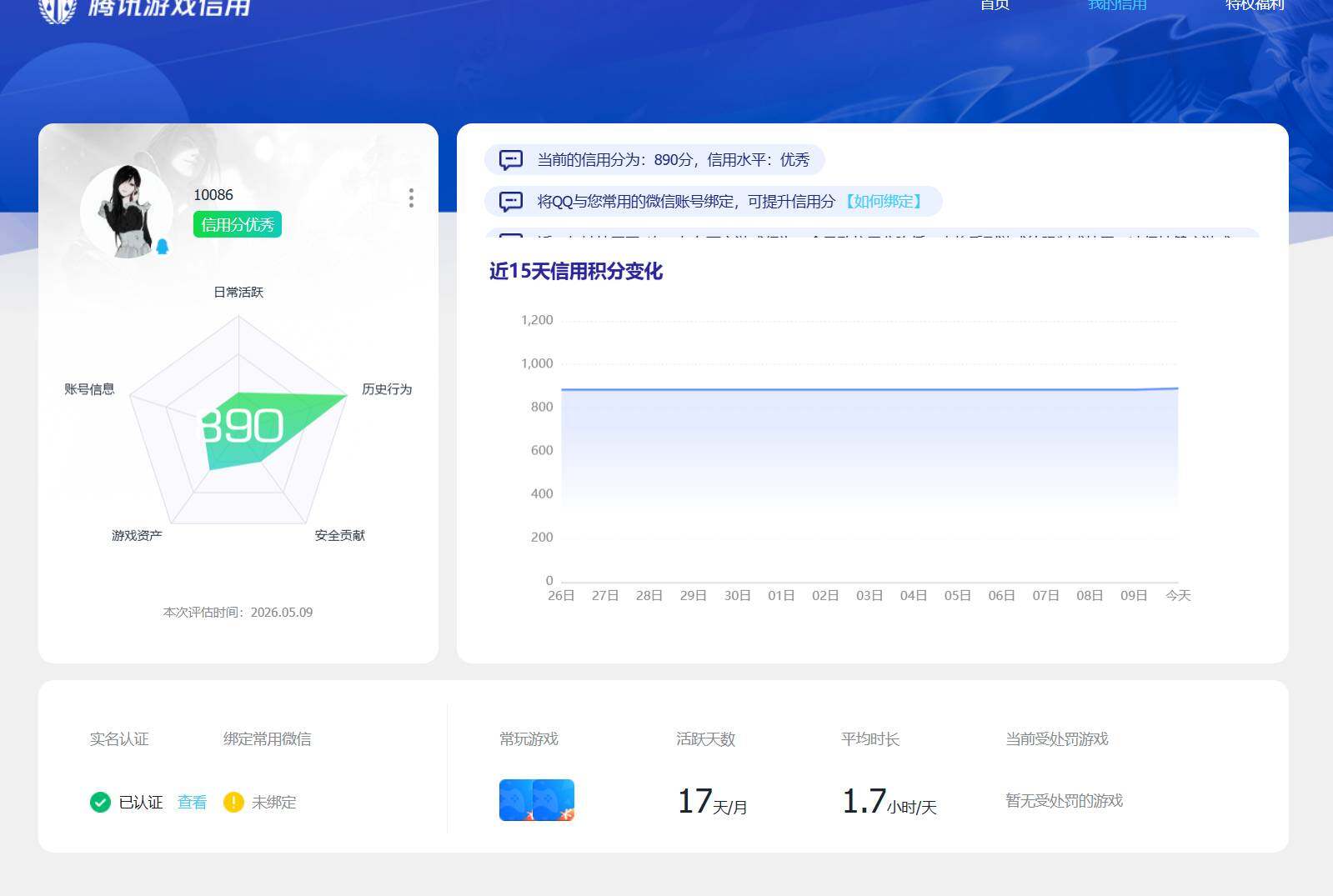Image resolution: width=1333 pixels, height=896 pixels.
Task: Click the 平均时长 heading
Action: pos(870,739)
